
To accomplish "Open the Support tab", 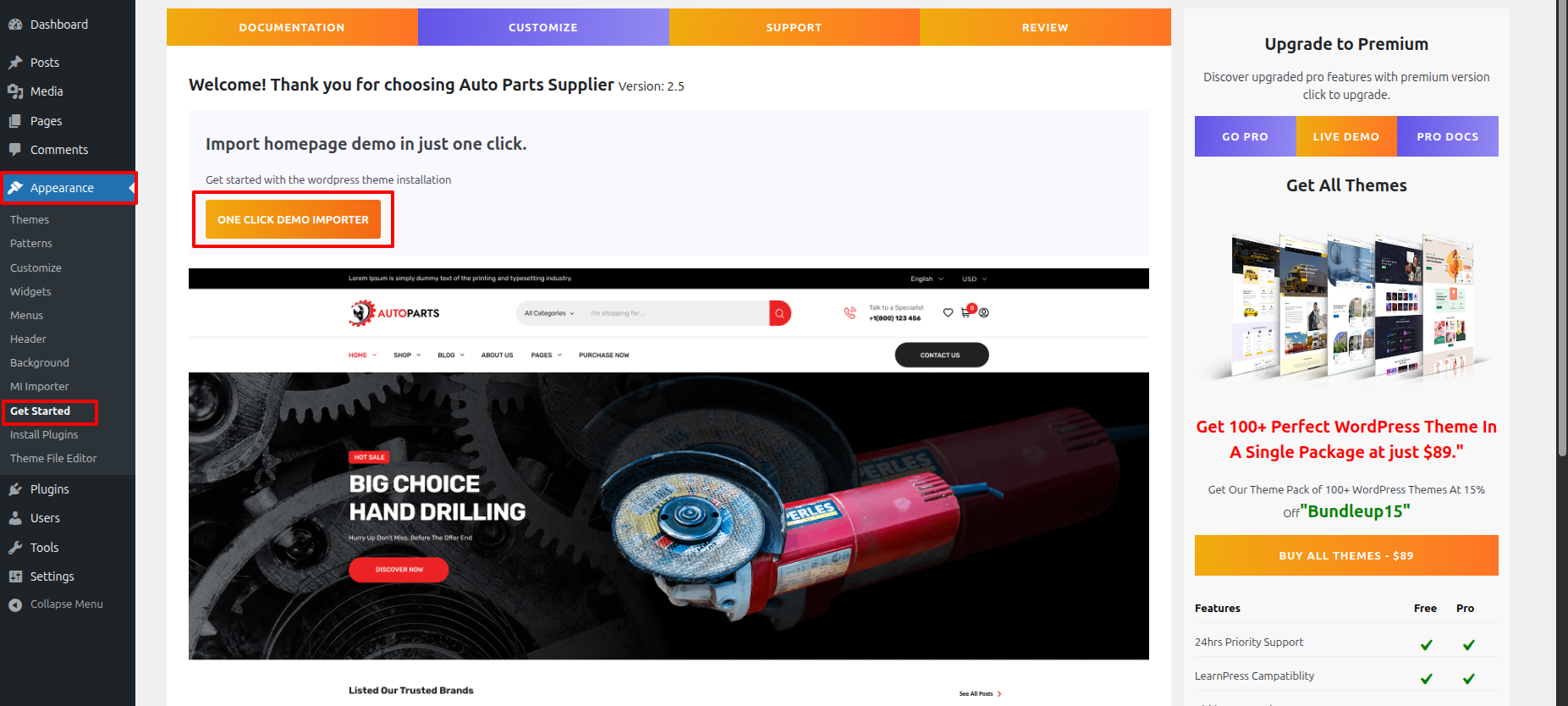I will pyautogui.click(x=794, y=27).
